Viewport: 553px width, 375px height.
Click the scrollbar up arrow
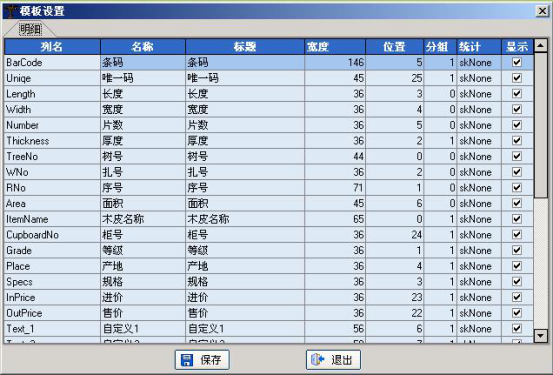click(x=541, y=46)
